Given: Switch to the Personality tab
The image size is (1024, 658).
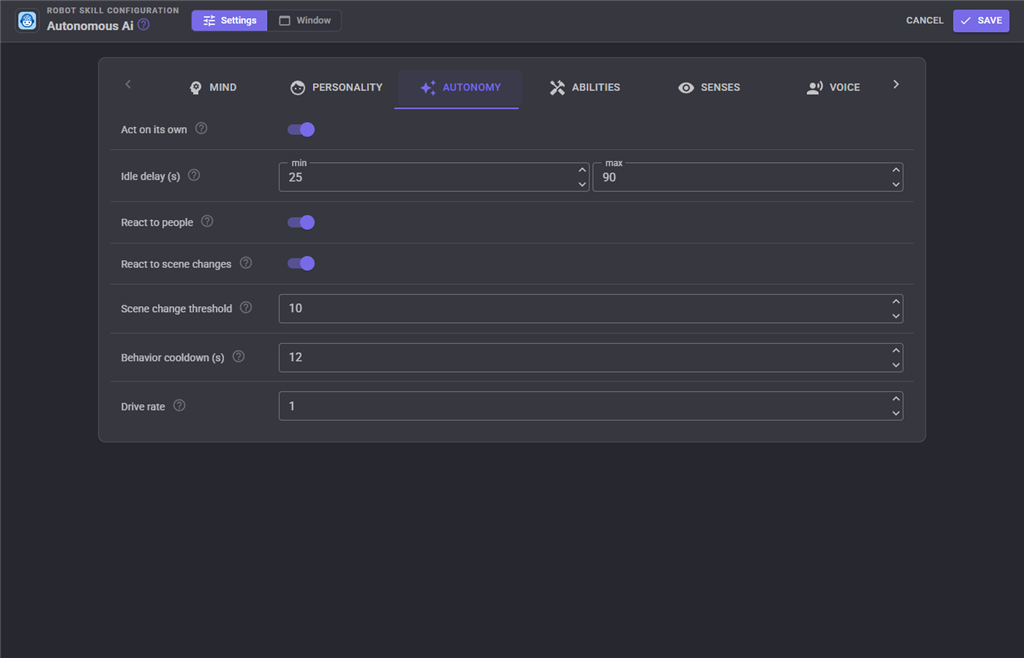Looking at the screenshot, I should coord(336,87).
